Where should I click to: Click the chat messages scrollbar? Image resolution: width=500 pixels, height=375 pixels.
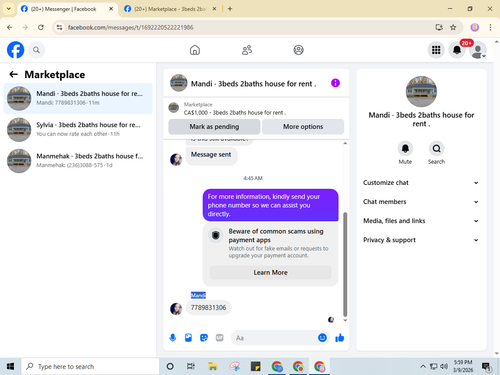345,264
